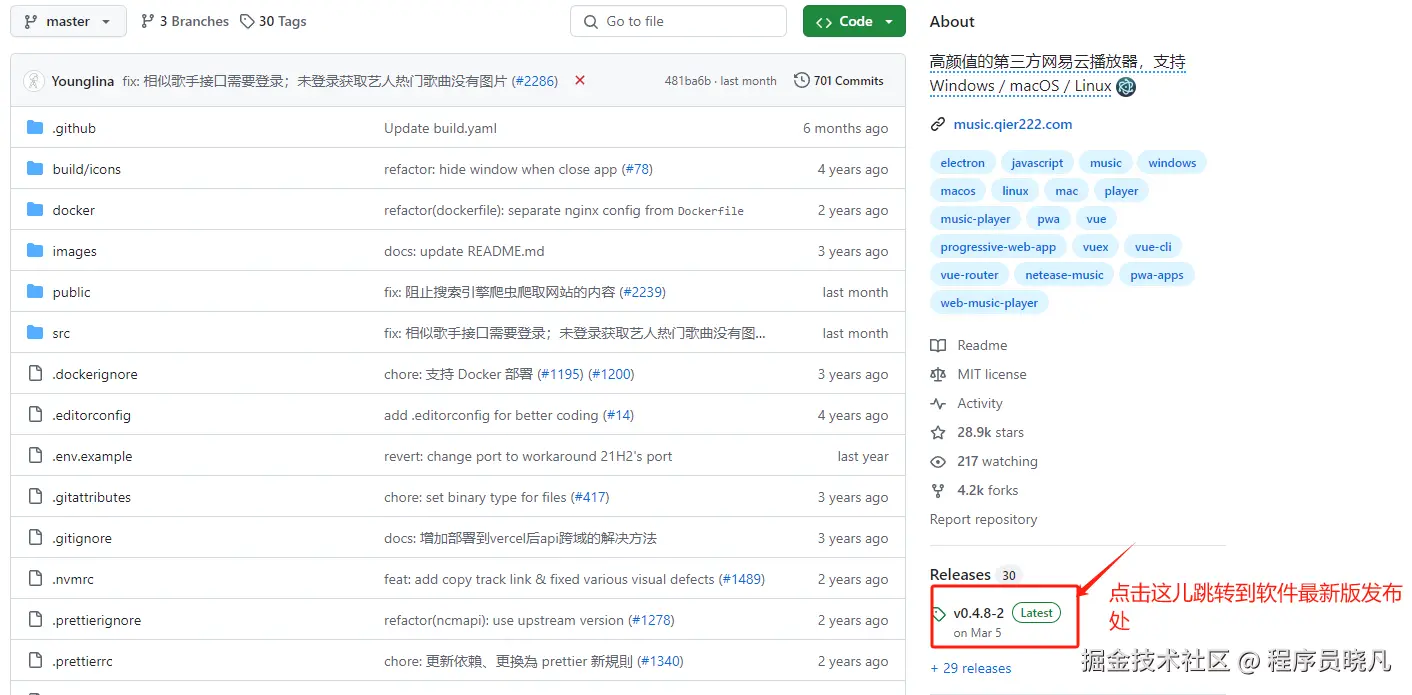Click the .env.example file icon
The width and height of the screenshot is (1412, 695).
pos(36,456)
